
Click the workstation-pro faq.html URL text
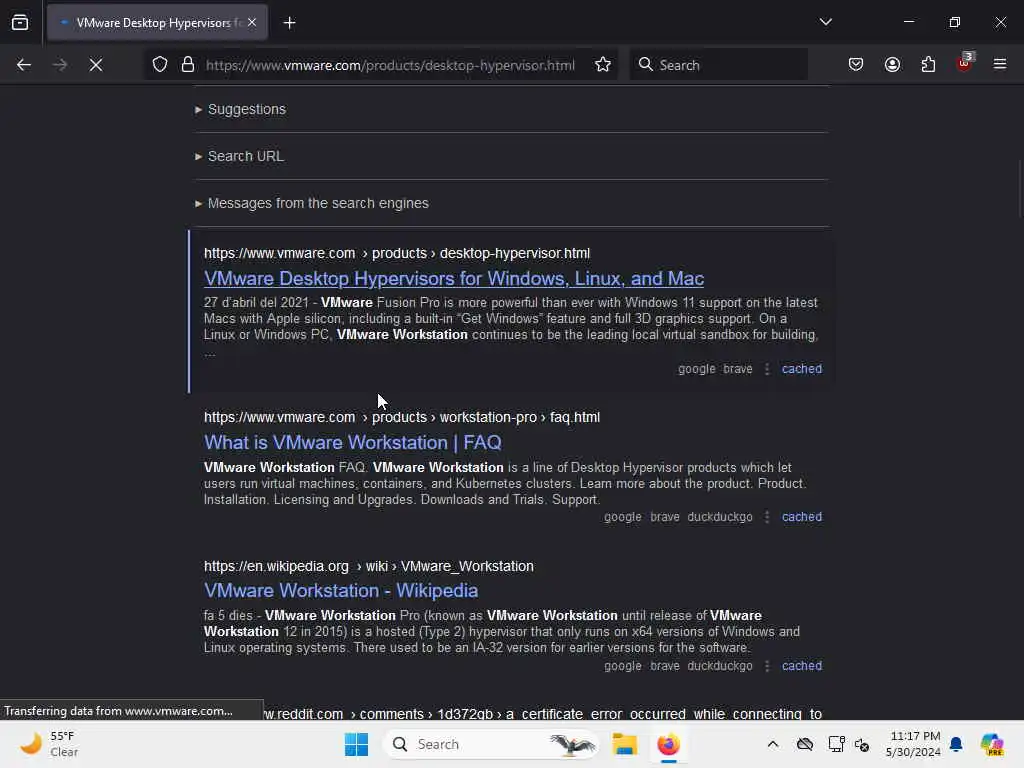pyautogui.click(x=402, y=417)
